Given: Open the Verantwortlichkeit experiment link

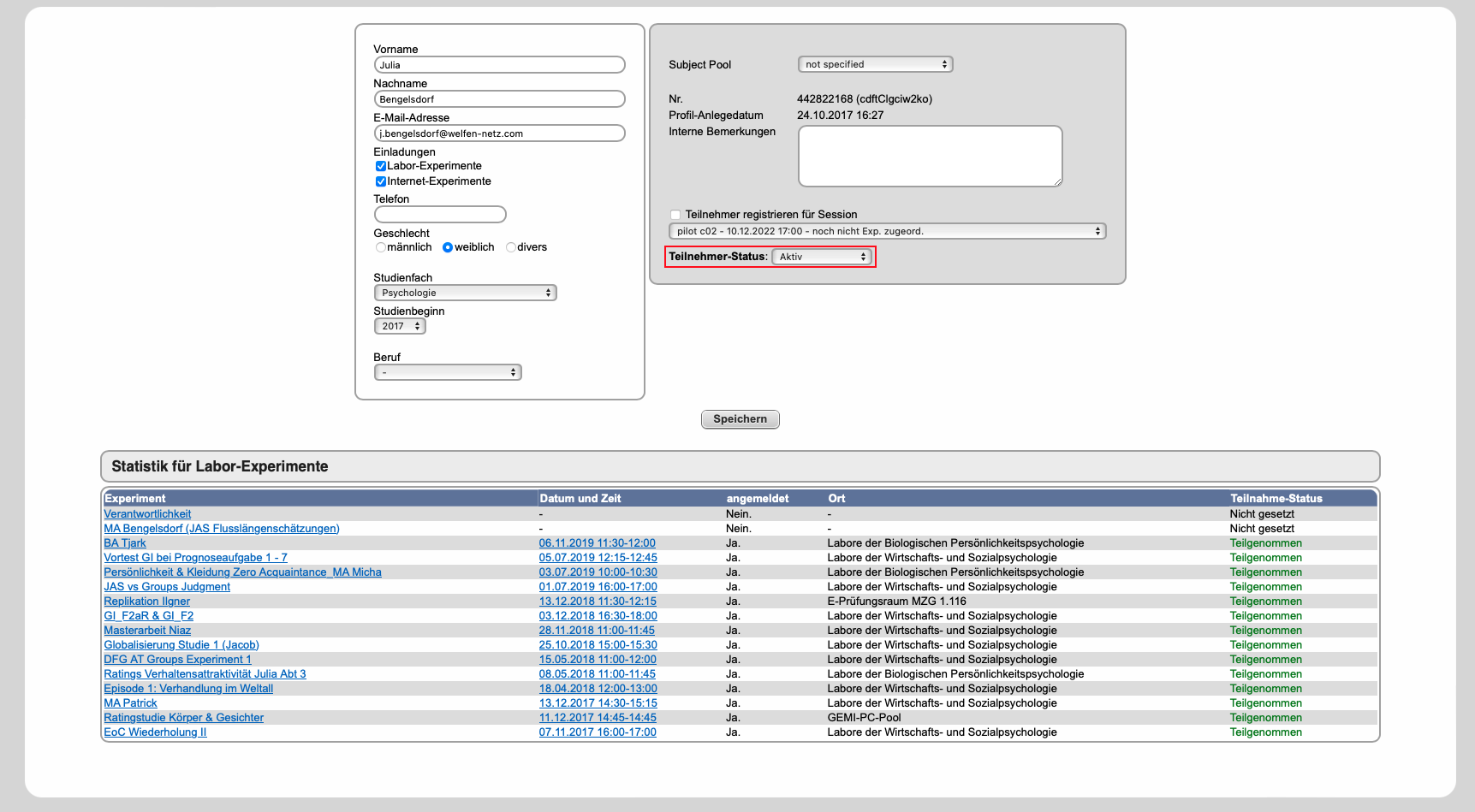Looking at the screenshot, I should [147, 514].
